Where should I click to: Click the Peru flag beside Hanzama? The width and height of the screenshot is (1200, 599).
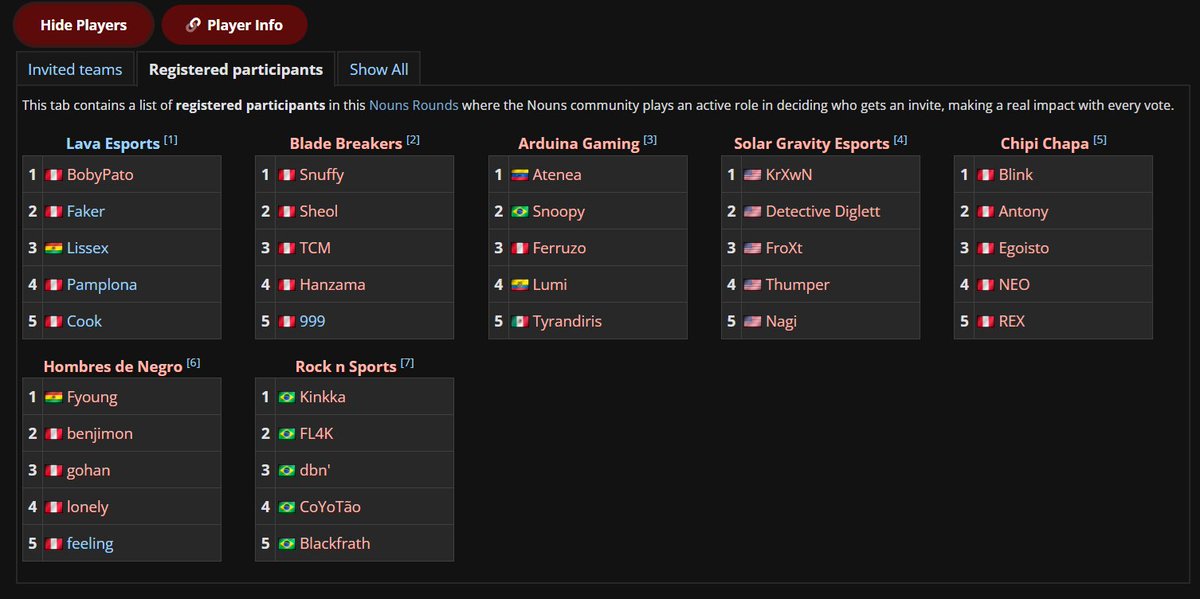coord(287,285)
